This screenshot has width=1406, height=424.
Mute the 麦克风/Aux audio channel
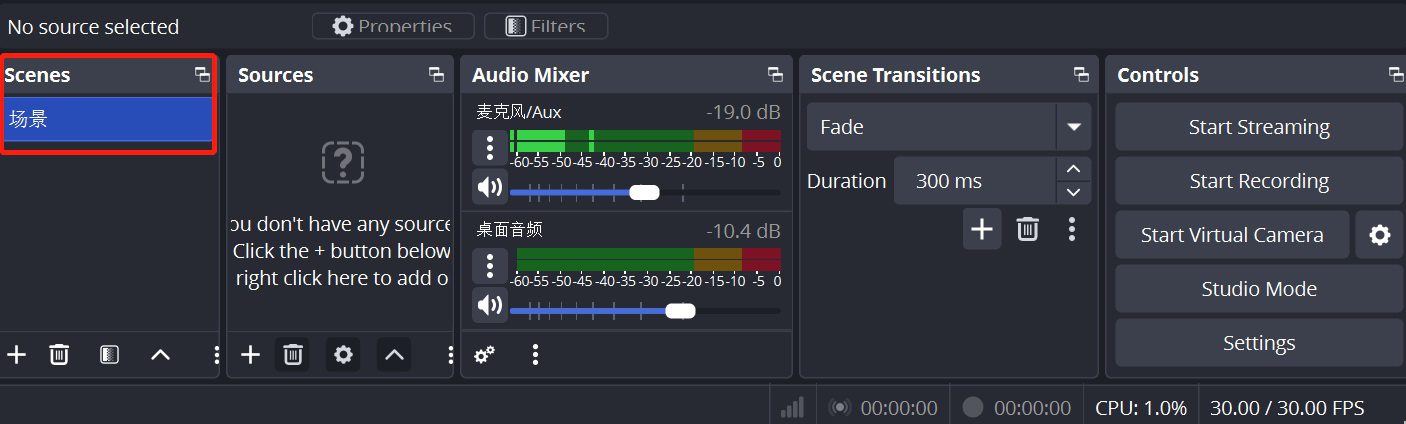[x=489, y=187]
